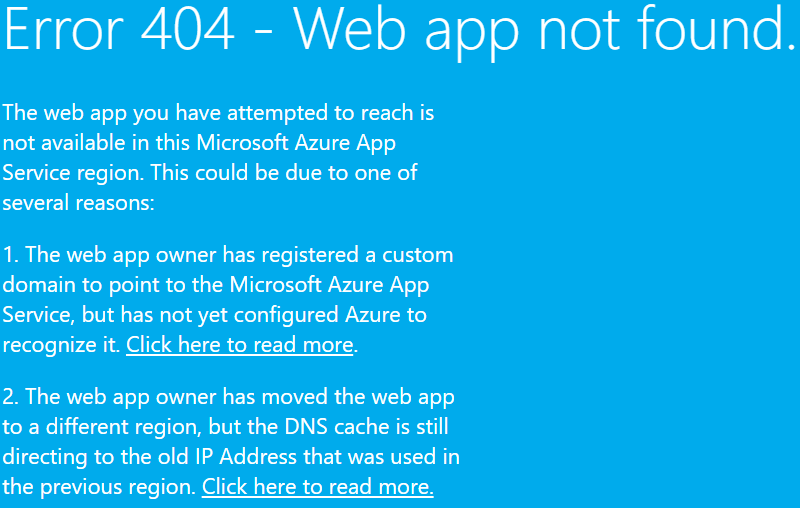Click "recognize it." before the first link
The width and height of the screenshot is (800, 508).
60,345
